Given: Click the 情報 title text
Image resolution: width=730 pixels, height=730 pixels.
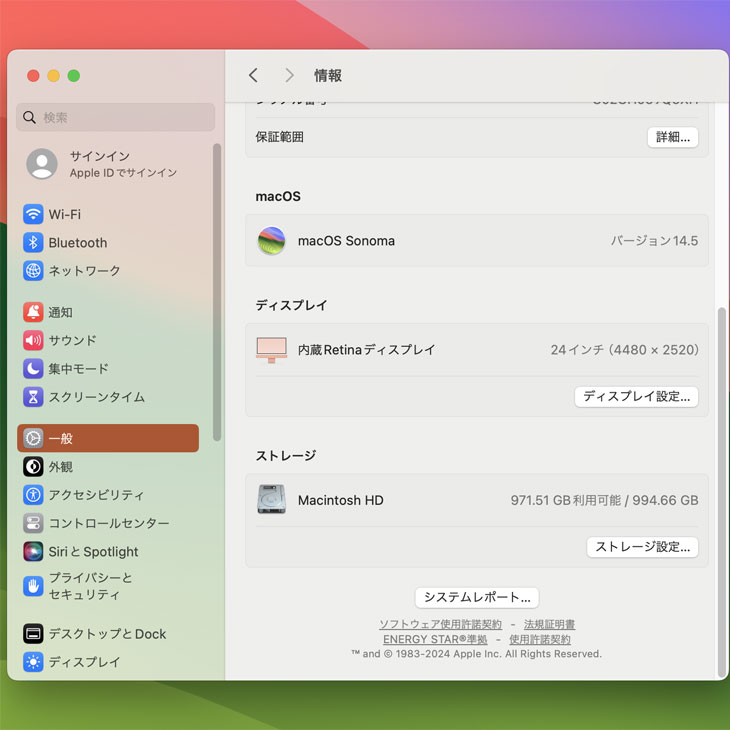Looking at the screenshot, I should [x=328, y=75].
